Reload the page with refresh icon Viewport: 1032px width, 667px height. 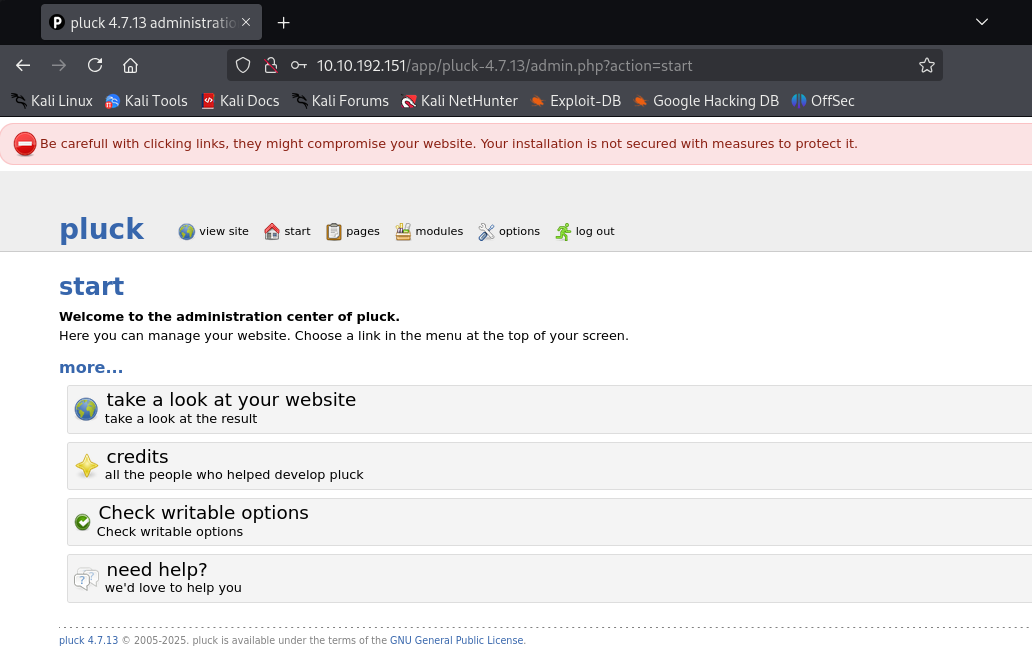click(x=95, y=65)
